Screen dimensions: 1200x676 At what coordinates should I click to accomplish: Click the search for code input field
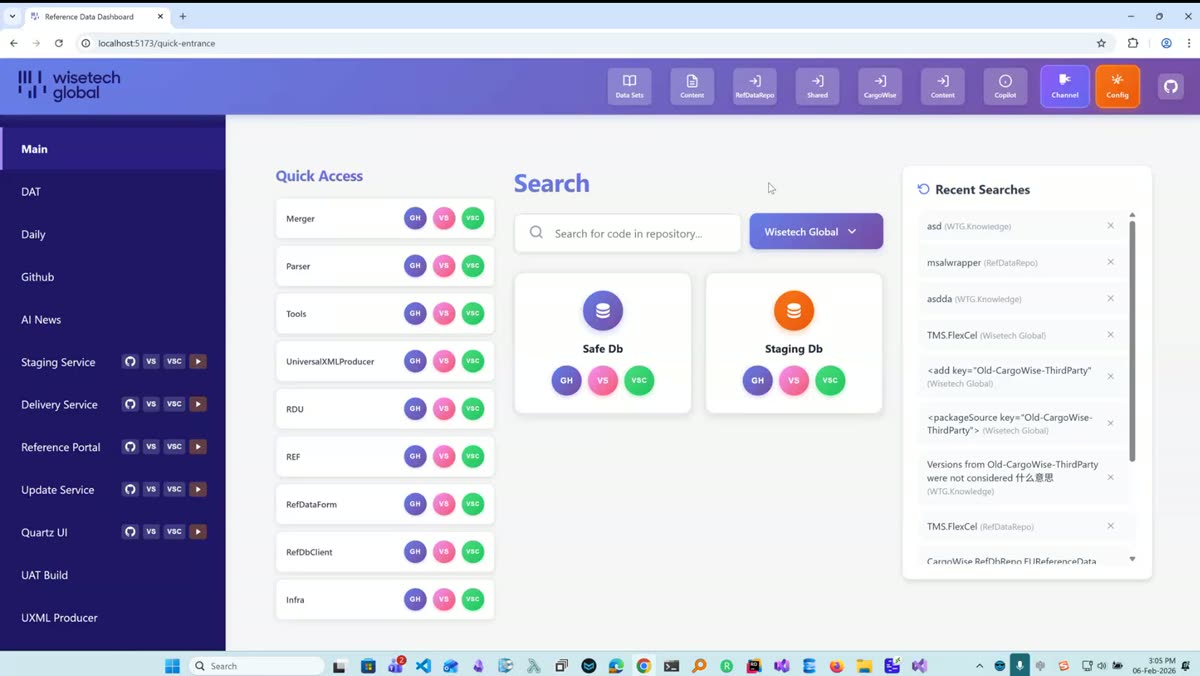point(628,233)
